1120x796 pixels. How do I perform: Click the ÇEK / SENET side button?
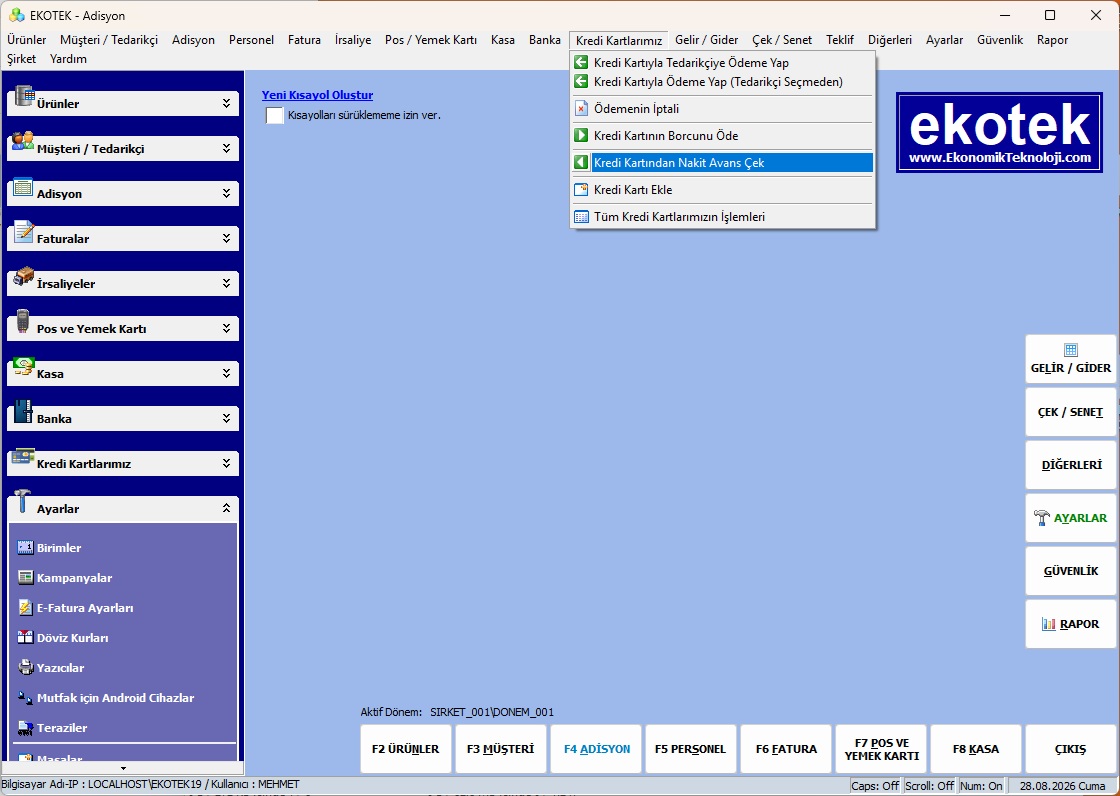[x=1071, y=412]
